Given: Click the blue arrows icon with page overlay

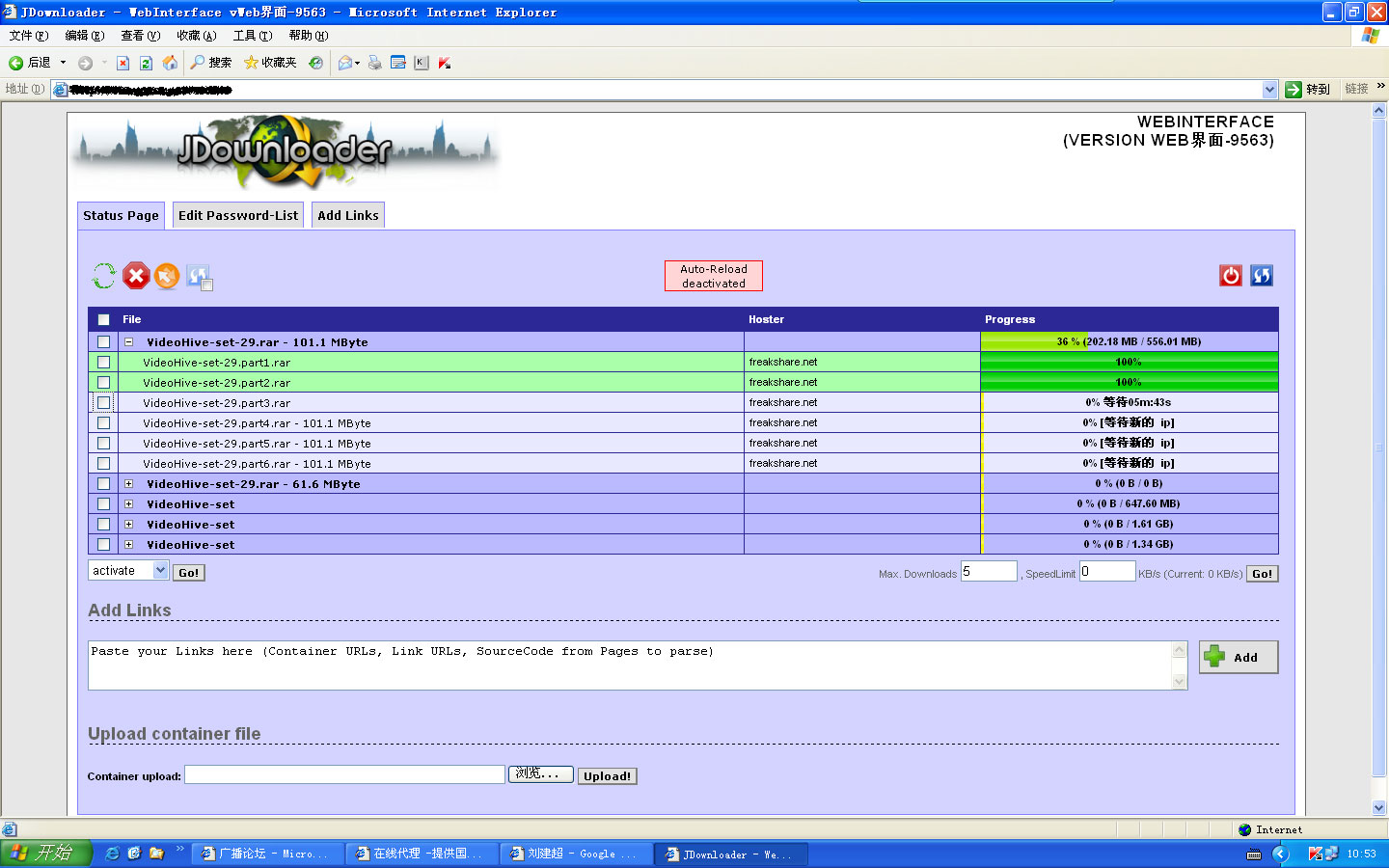Looking at the screenshot, I should (200, 277).
